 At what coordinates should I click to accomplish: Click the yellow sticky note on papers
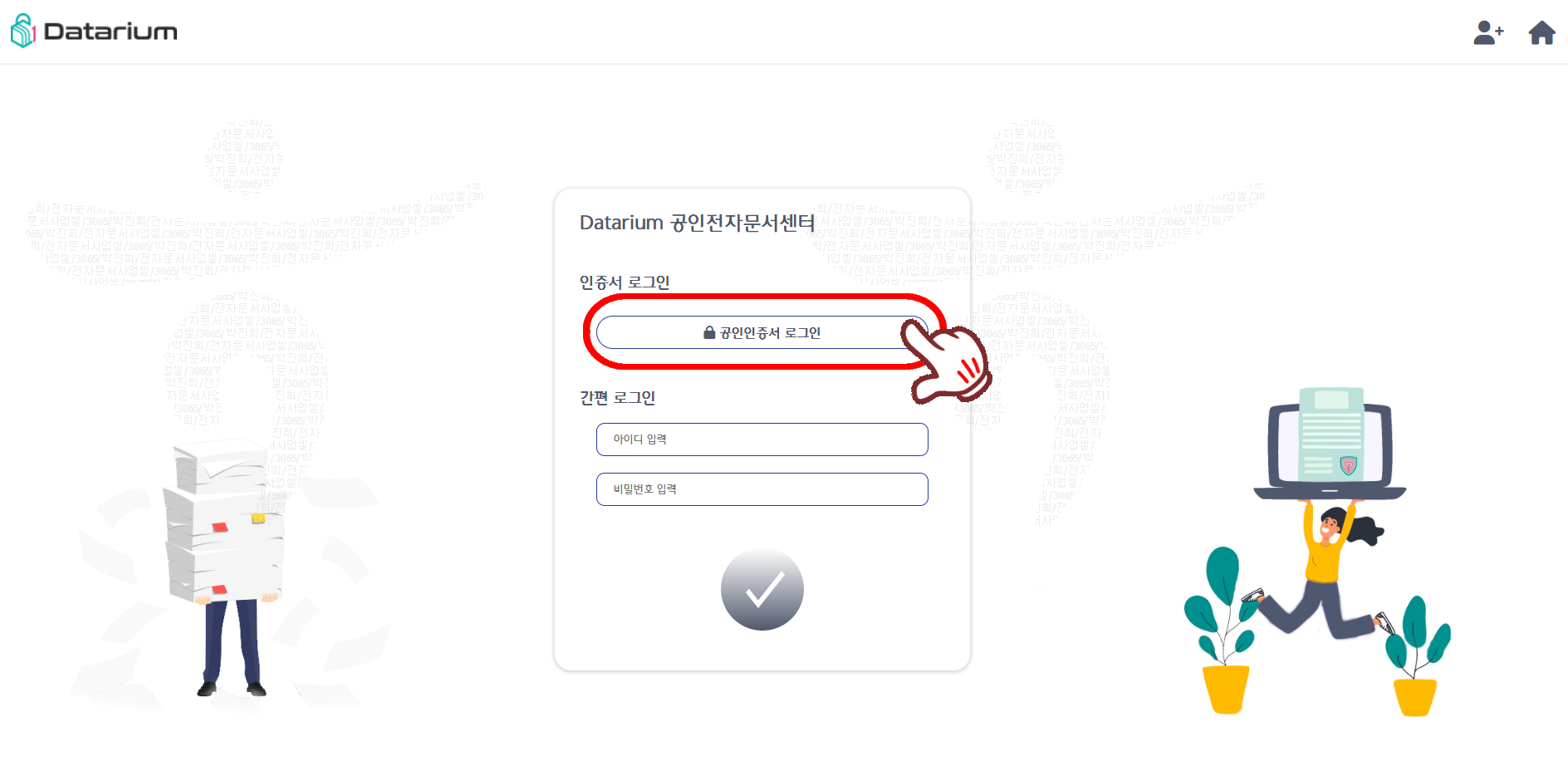point(258,518)
